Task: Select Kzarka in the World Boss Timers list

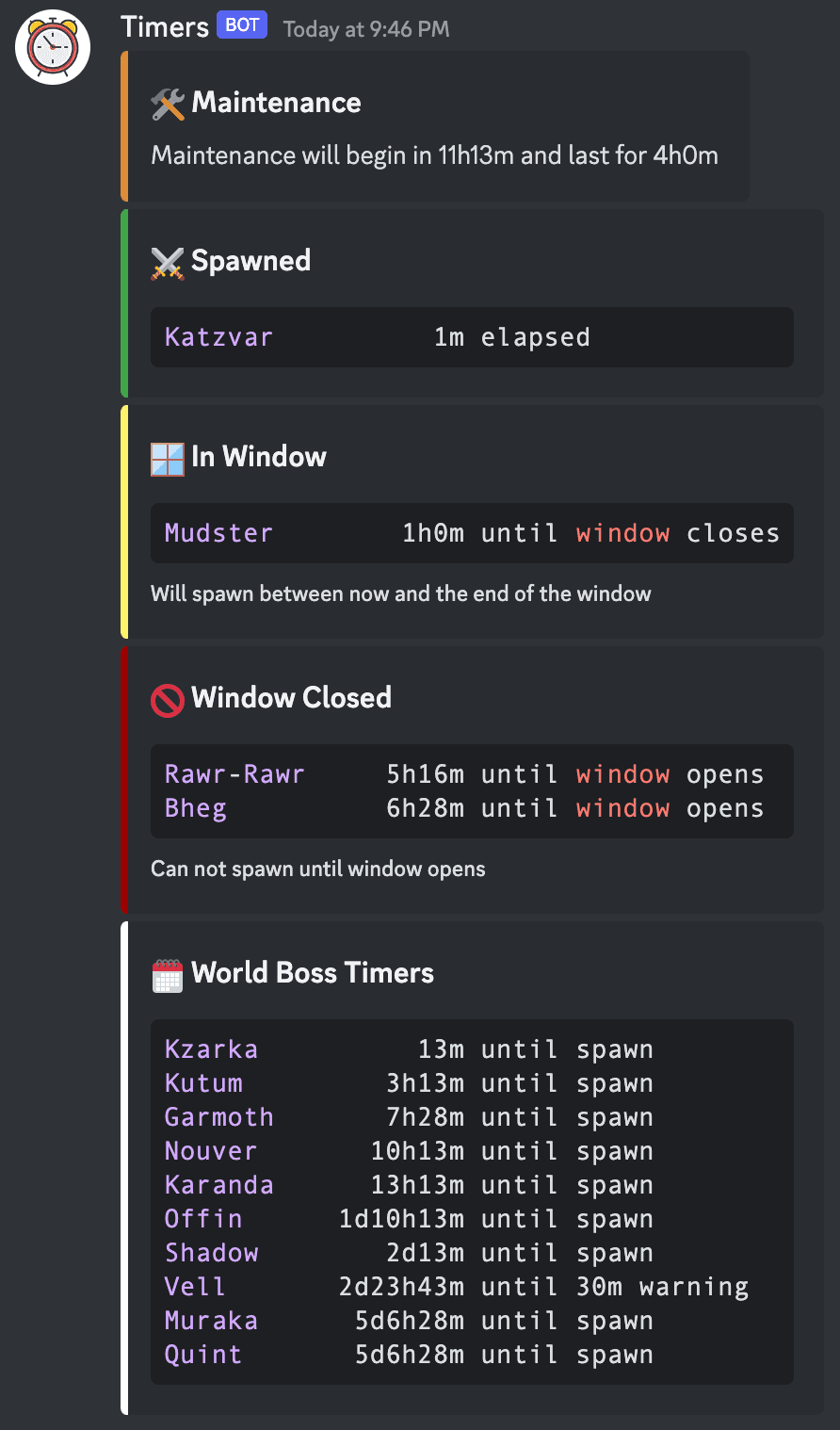Action: (211, 1048)
